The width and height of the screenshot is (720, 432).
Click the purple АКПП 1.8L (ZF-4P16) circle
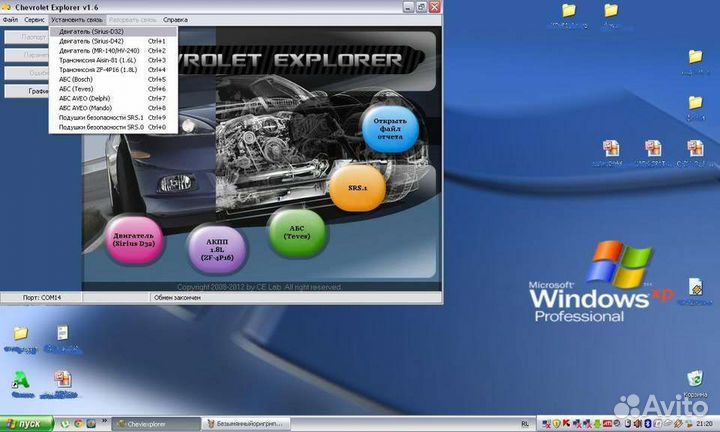click(x=217, y=246)
